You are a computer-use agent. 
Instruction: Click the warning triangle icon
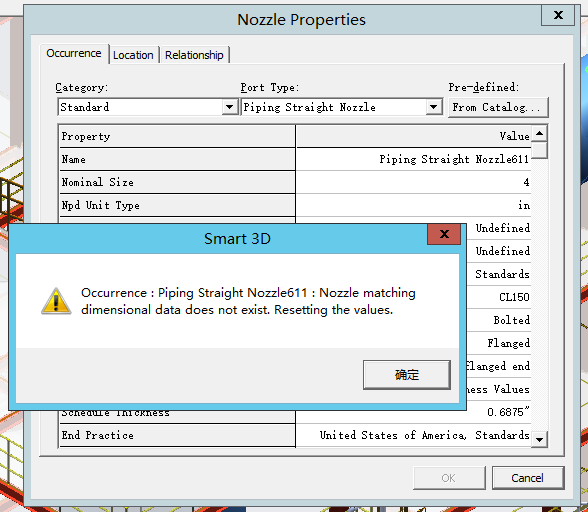pyautogui.click(x=56, y=301)
